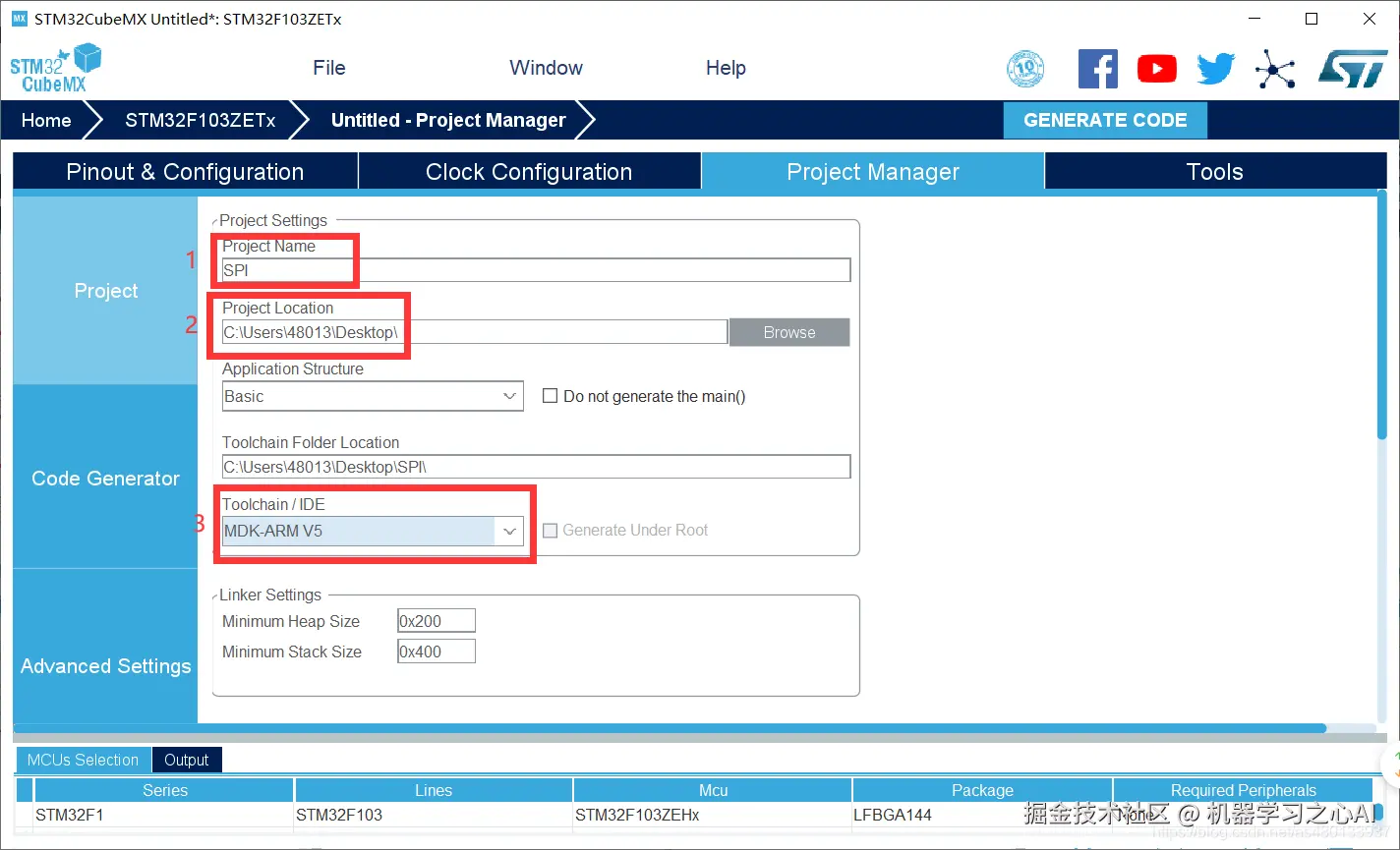Click the Minimum Heap Size field
This screenshot has height=850, width=1400.
point(437,621)
